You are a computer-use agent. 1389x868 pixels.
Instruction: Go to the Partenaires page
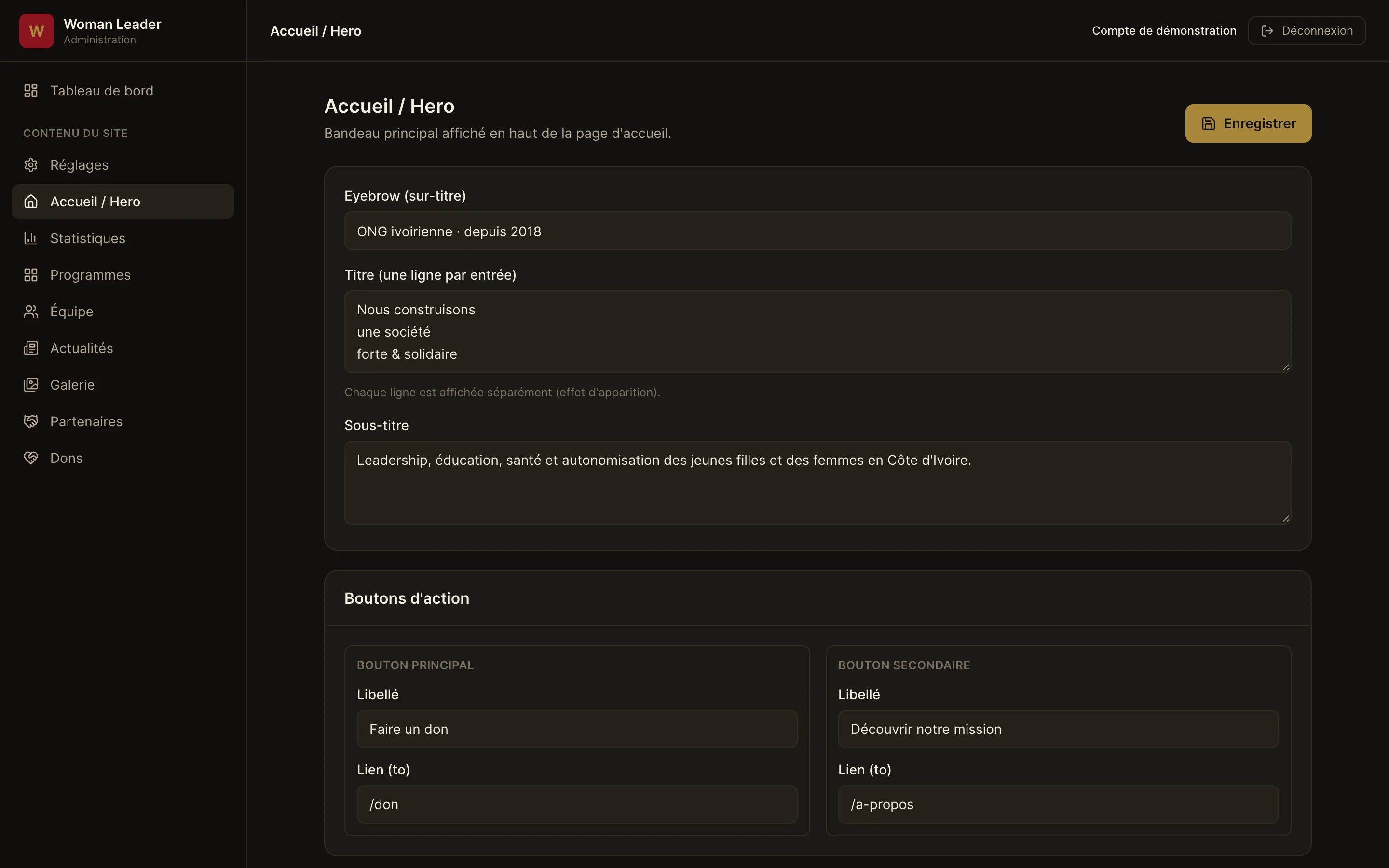123,421
